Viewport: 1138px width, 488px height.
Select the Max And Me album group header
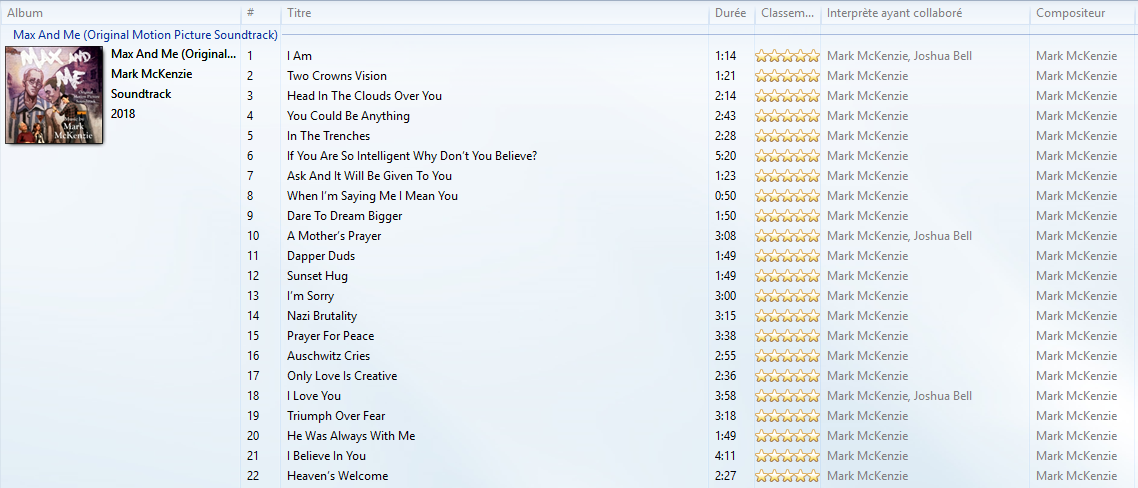coord(145,35)
